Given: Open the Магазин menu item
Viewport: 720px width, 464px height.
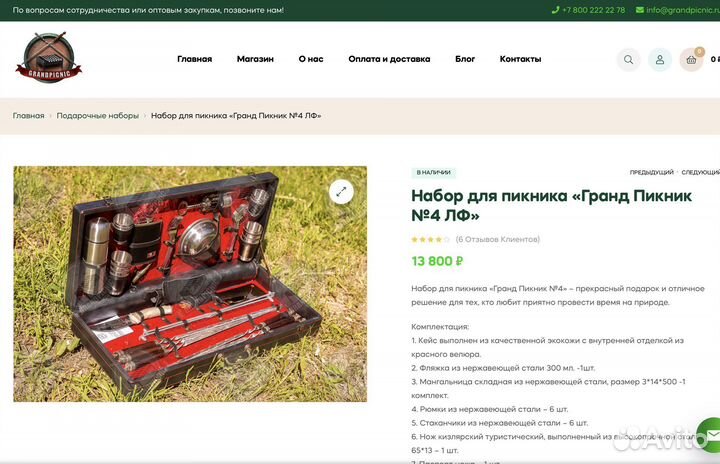Looking at the screenshot, I should 255,59.
